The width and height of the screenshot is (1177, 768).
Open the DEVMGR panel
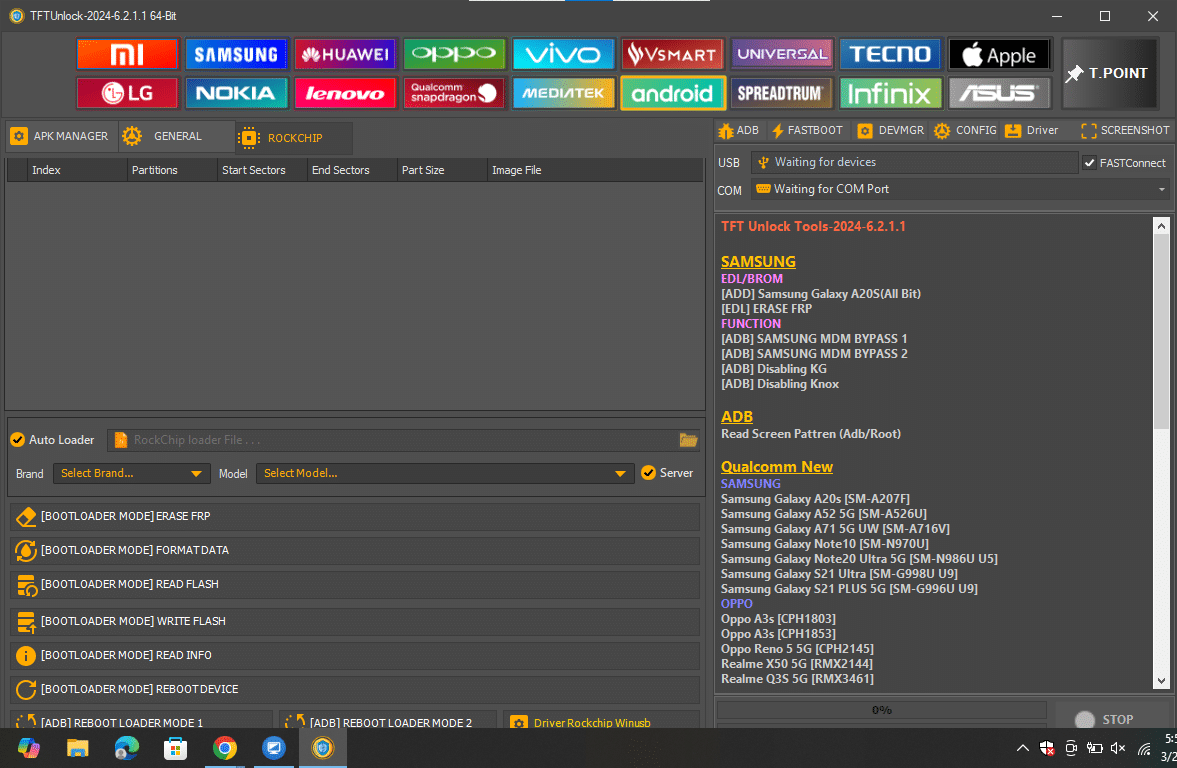point(889,130)
